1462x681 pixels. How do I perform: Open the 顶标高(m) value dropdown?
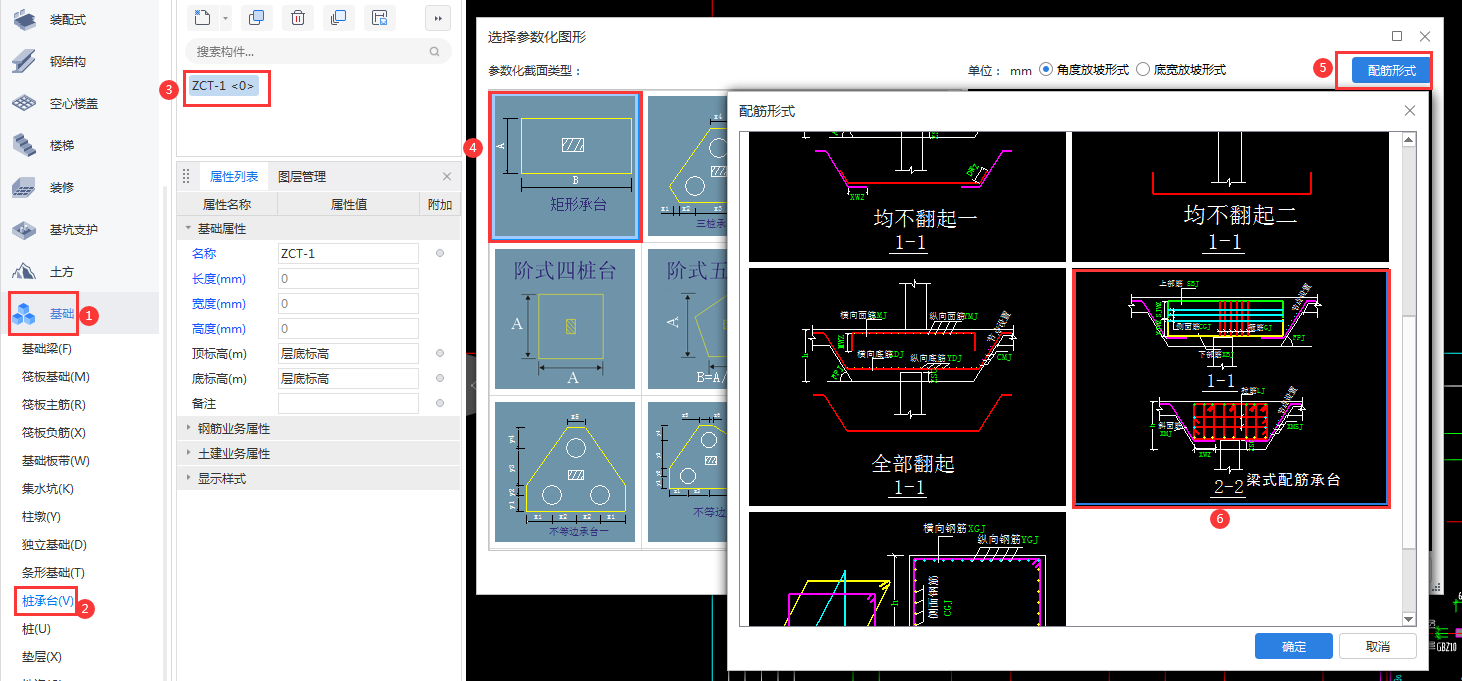[x=348, y=354]
